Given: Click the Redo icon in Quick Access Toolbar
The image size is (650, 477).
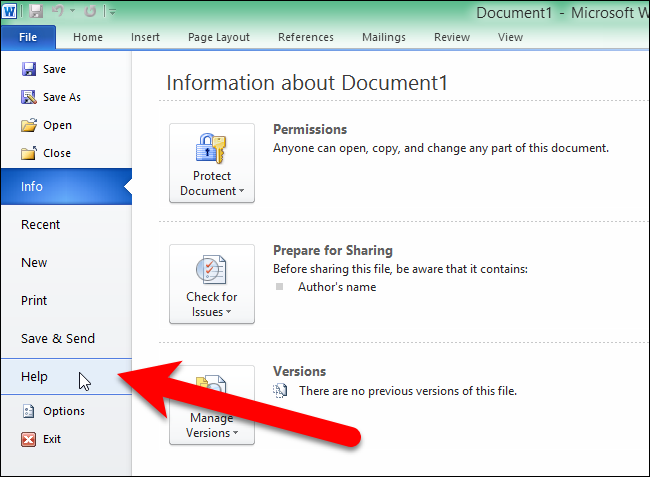Looking at the screenshot, I should [90, 12].
